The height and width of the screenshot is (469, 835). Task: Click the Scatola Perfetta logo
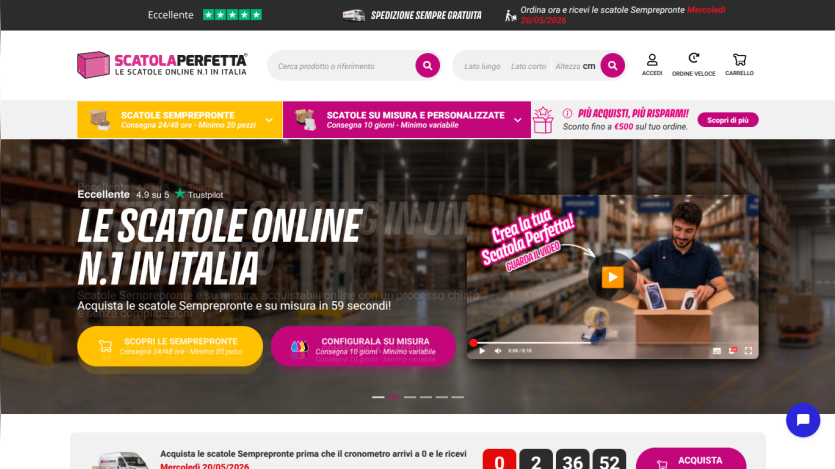click(162, 65)
